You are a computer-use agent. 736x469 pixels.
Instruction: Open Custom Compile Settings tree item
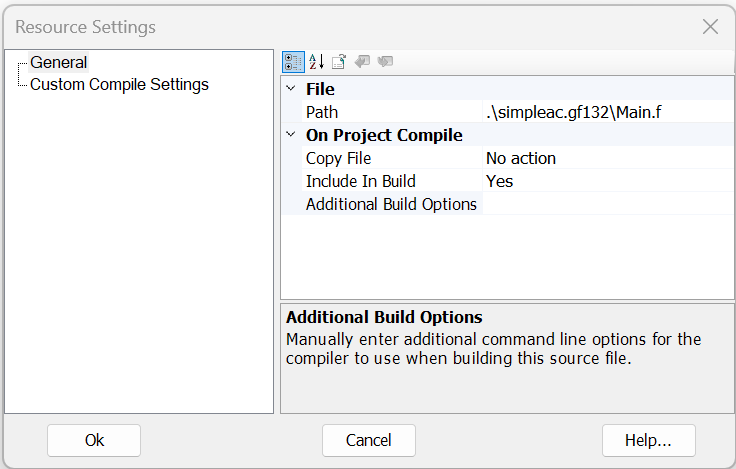coord(119,85)
